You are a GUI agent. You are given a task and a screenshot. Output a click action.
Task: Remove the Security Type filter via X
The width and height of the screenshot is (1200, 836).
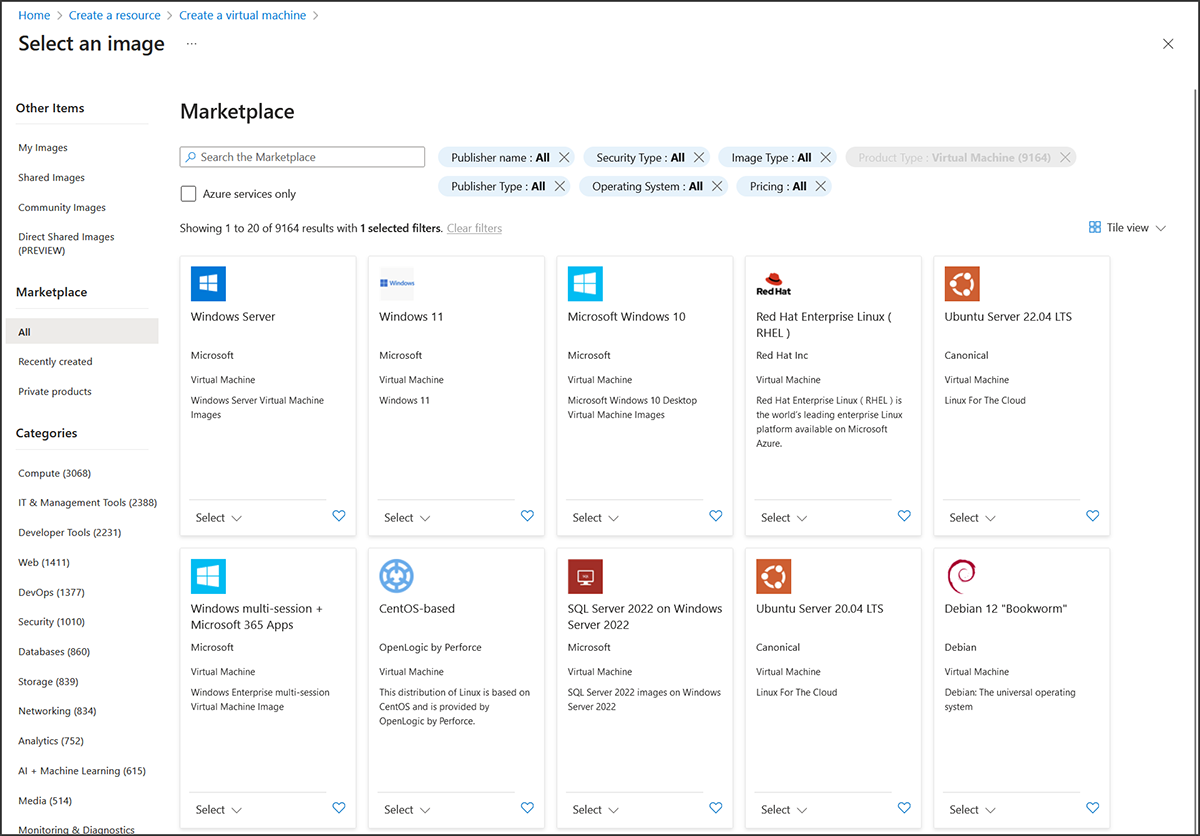[699, 157]
